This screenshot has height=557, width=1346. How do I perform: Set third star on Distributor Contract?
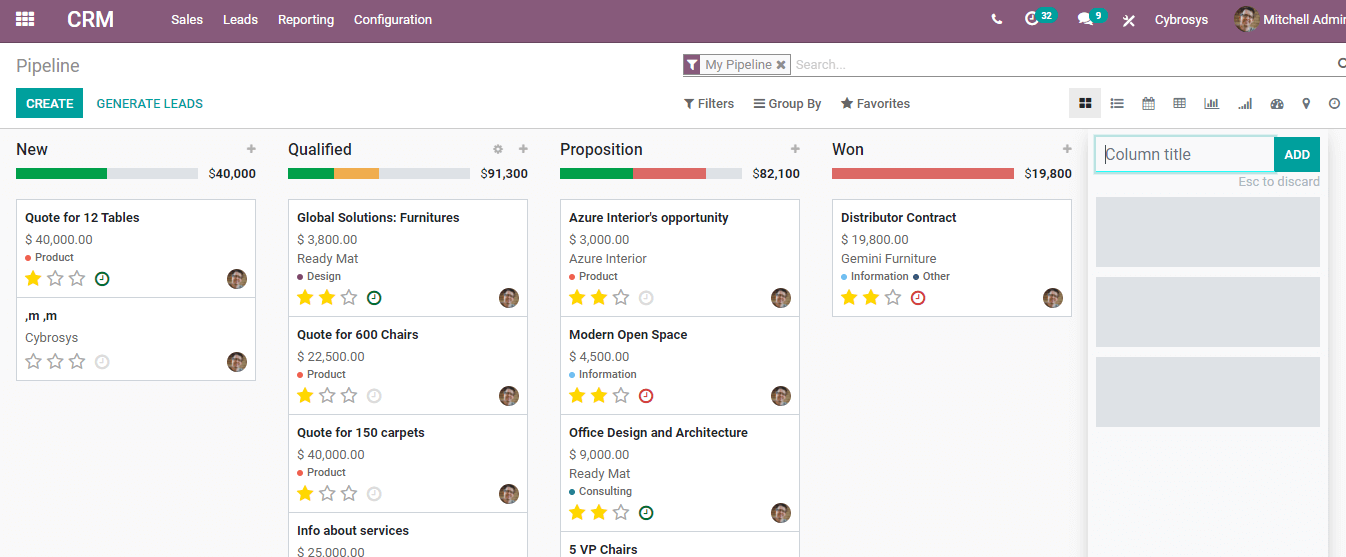coord(893,298)
